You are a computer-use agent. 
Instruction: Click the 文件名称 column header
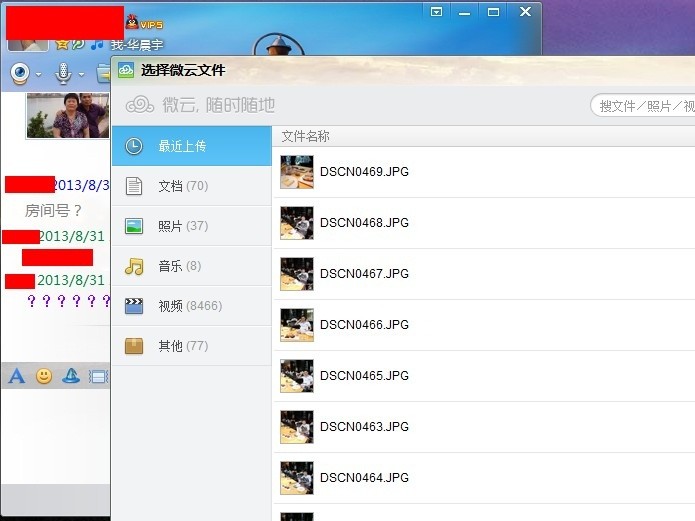305,136
